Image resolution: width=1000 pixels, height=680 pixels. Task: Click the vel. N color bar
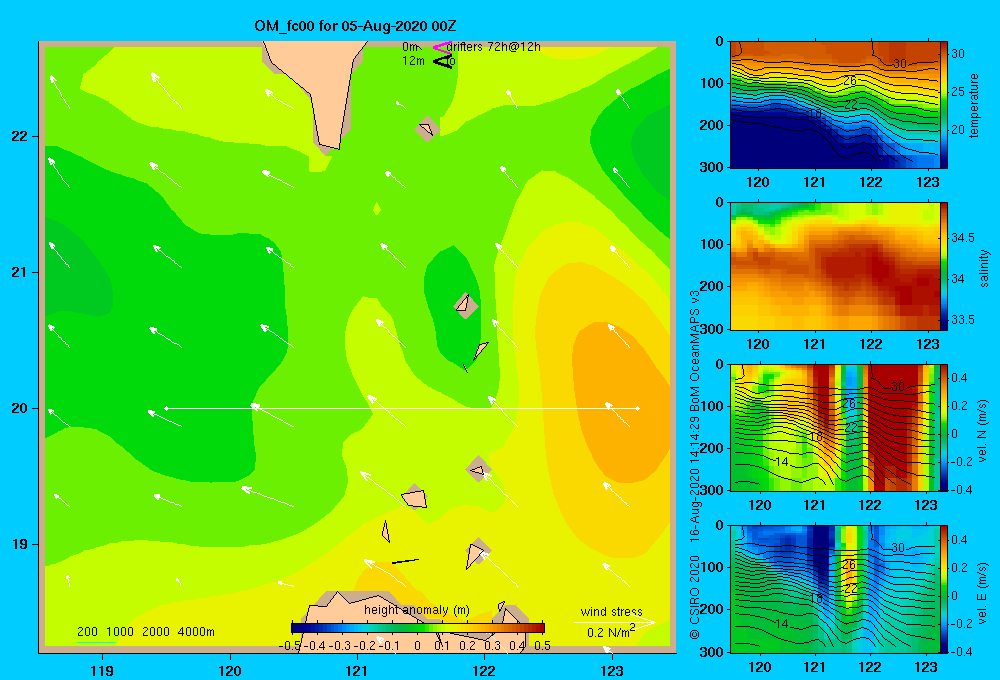[x=944, y=427]
